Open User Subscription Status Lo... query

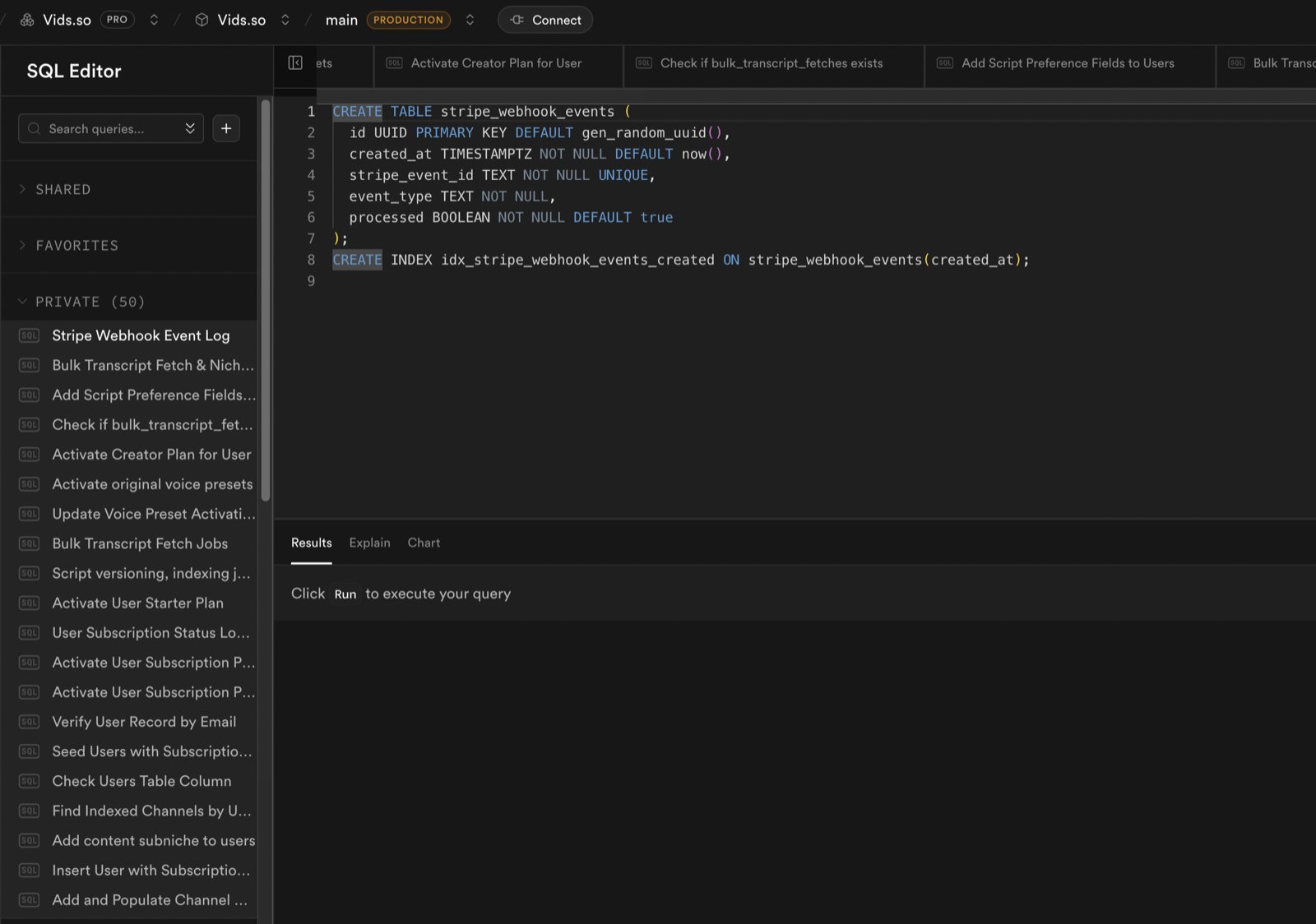coord(129,632)
